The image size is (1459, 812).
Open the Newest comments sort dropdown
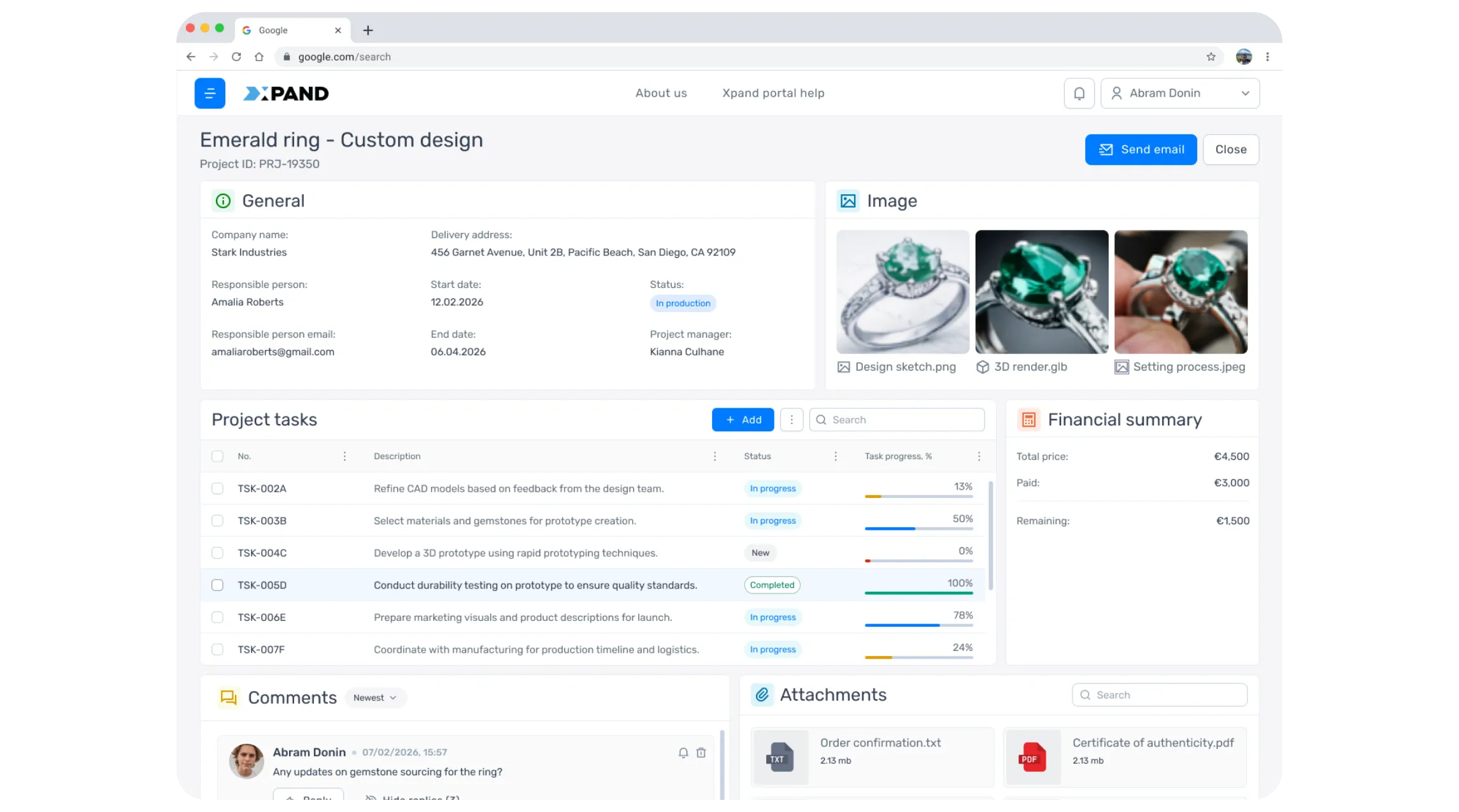point(376,698)
